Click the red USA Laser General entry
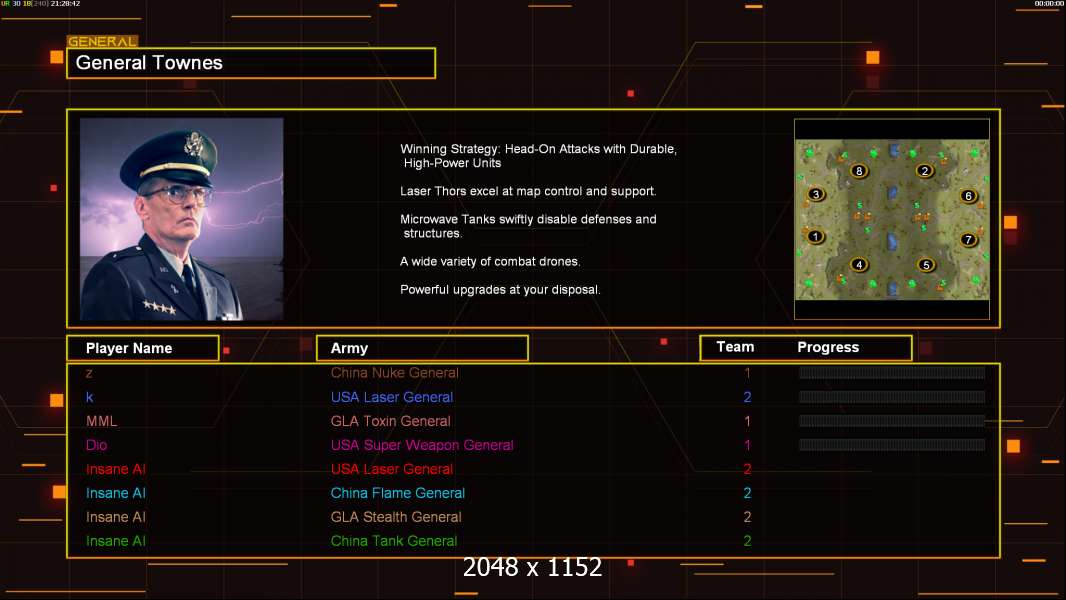This screenshot has width=1066, height=600. [392, 469]
